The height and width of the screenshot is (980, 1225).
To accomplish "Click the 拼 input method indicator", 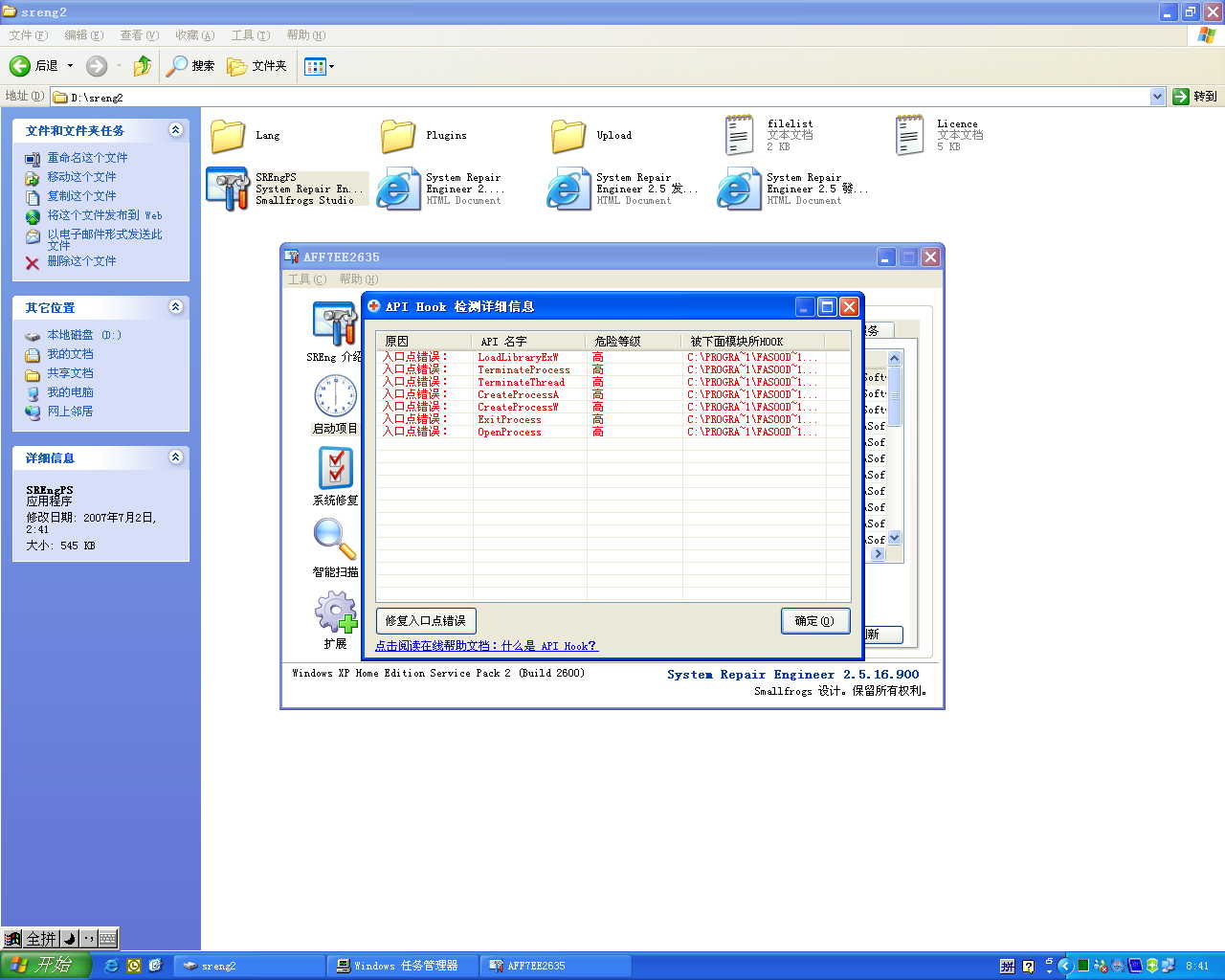I will 1008,967.
